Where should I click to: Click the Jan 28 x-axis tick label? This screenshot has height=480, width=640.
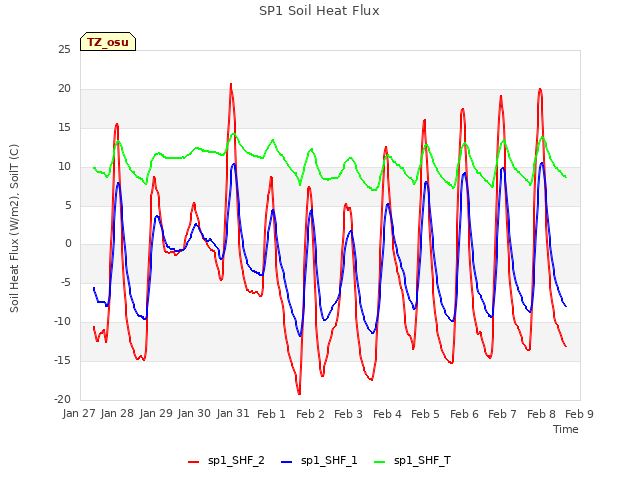(x=117, y=413)
